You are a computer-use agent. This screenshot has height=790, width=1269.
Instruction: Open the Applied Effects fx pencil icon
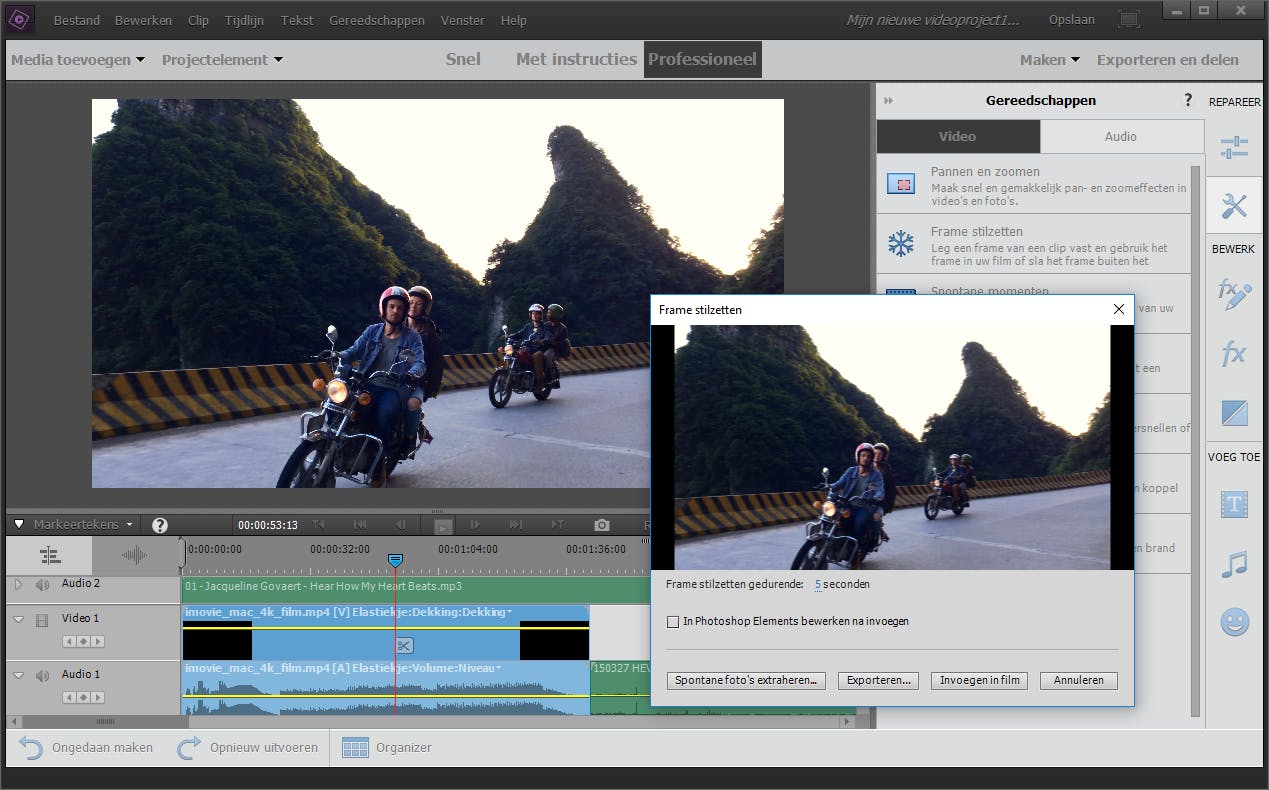(x=1234, y=294)
